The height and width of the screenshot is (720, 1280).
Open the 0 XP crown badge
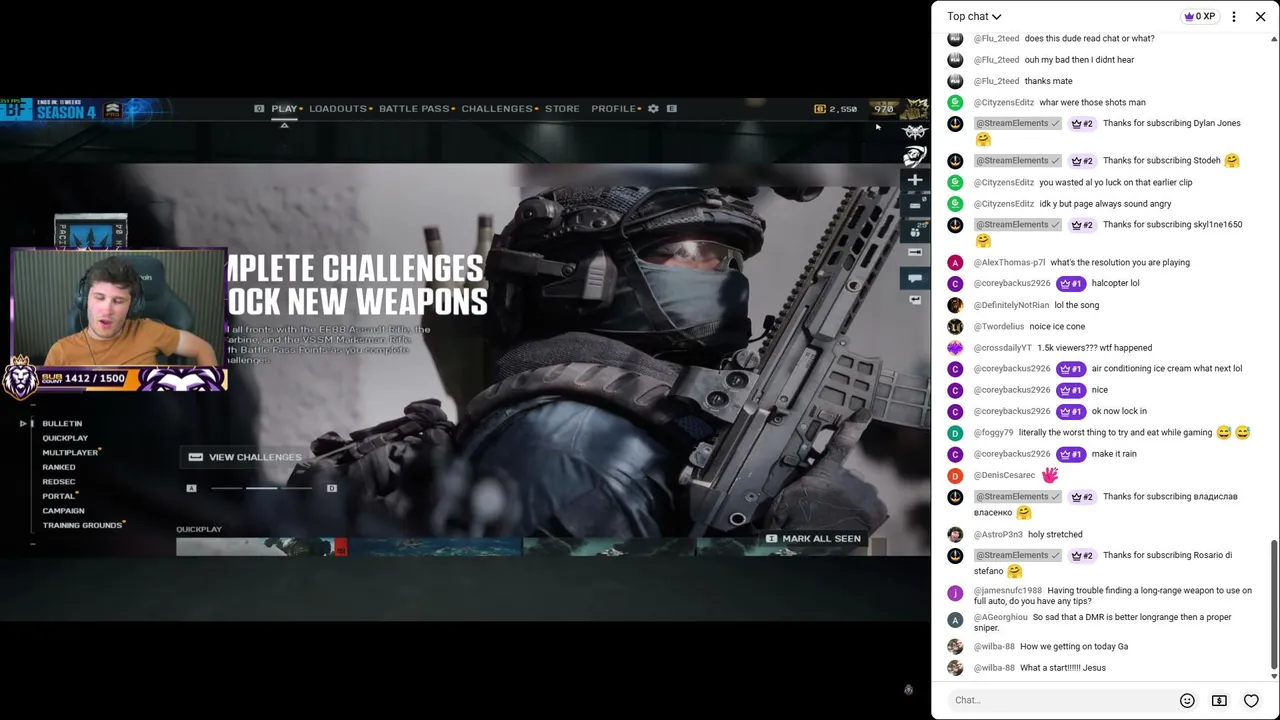point(1199,16)
